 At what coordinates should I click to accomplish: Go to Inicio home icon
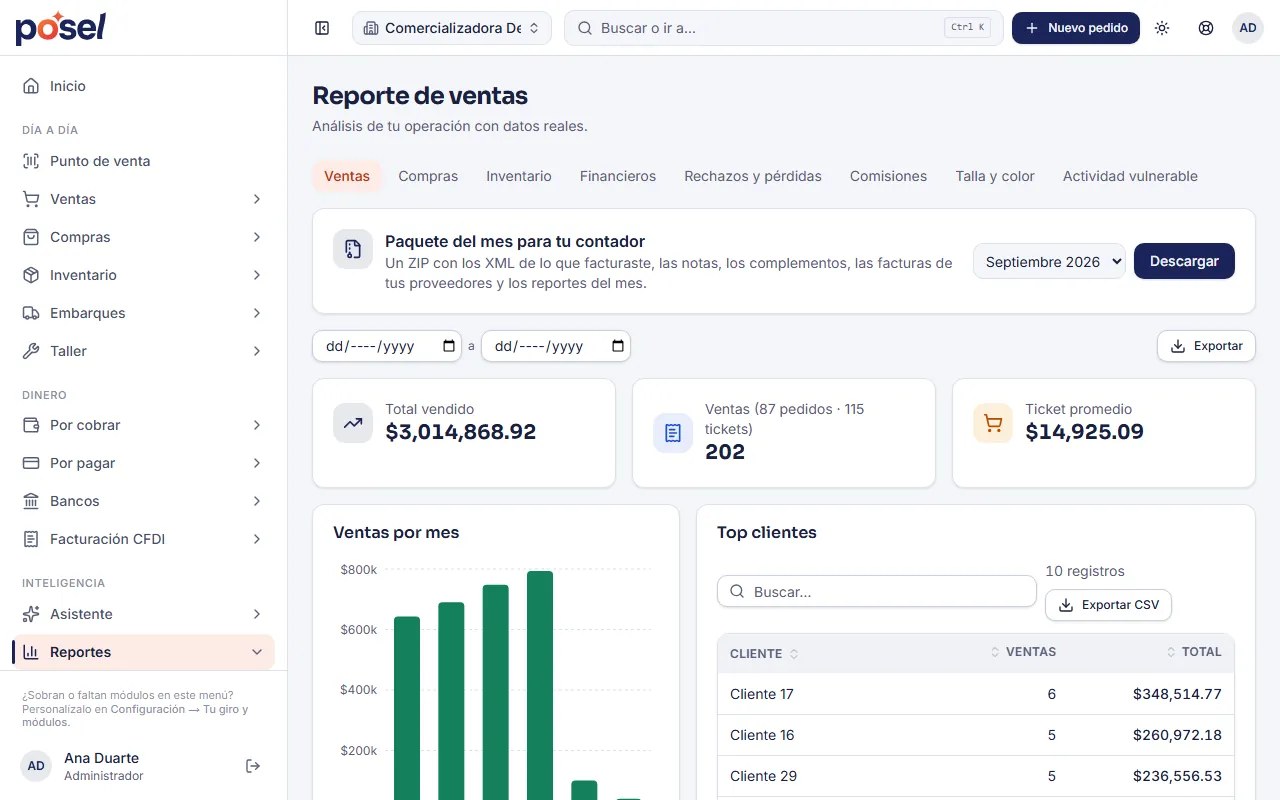point(32,86)
